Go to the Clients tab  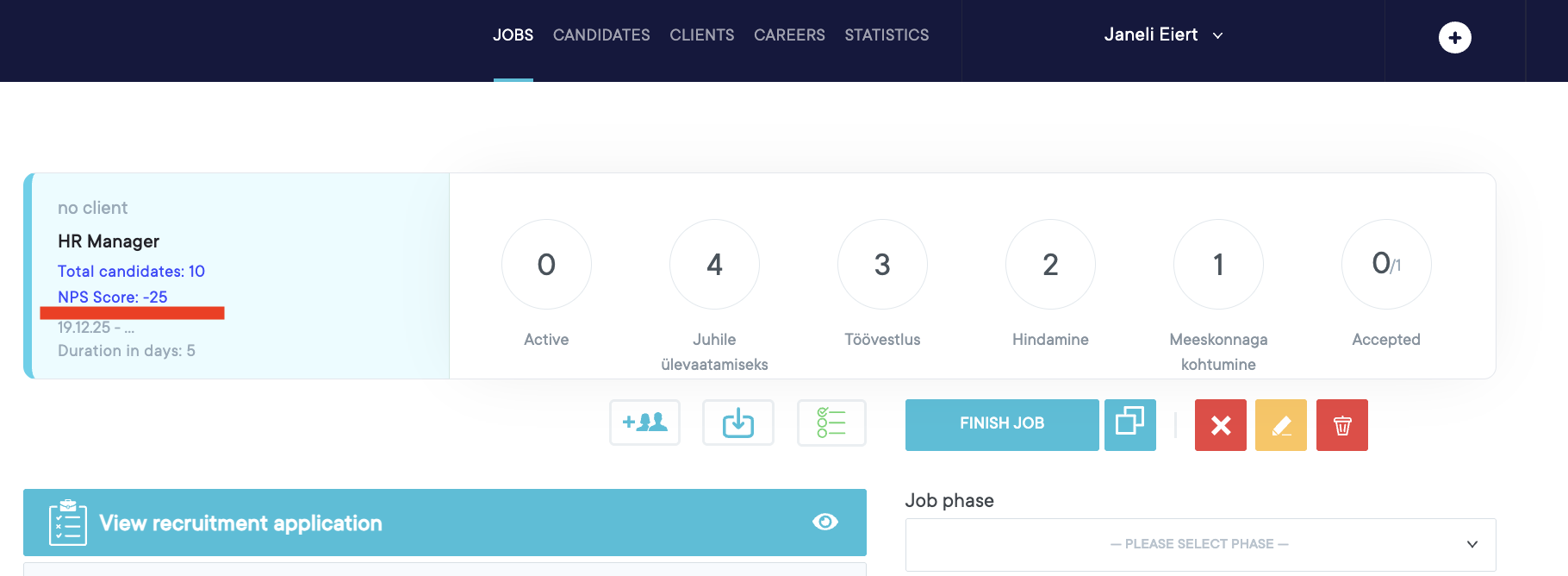pos(701,35)
